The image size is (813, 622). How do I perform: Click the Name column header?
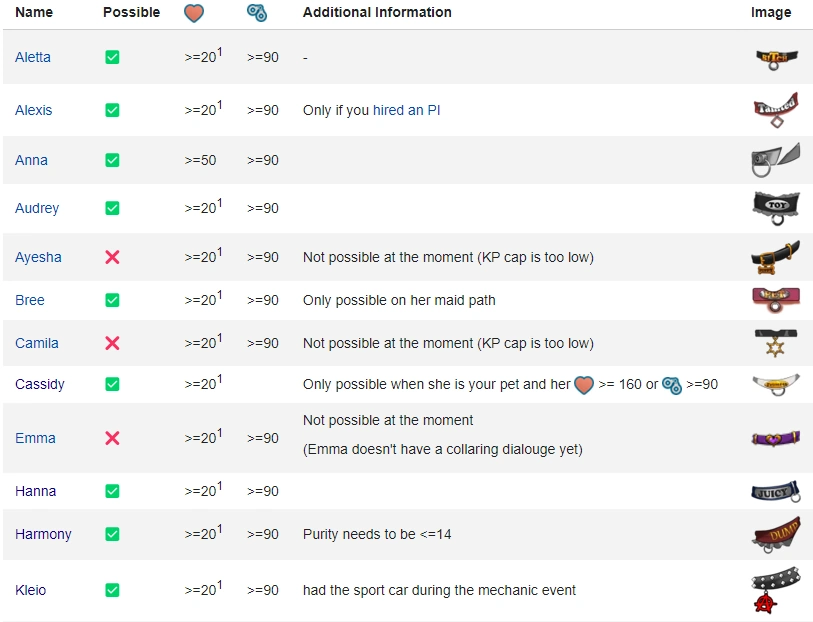[x=34, y=13]
